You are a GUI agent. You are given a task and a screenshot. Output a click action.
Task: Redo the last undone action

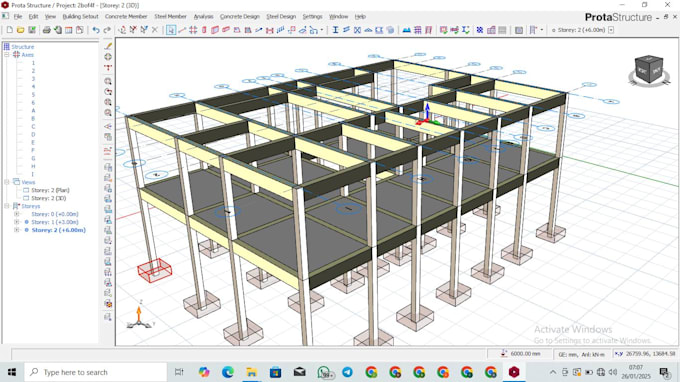(x=107, y=30)
